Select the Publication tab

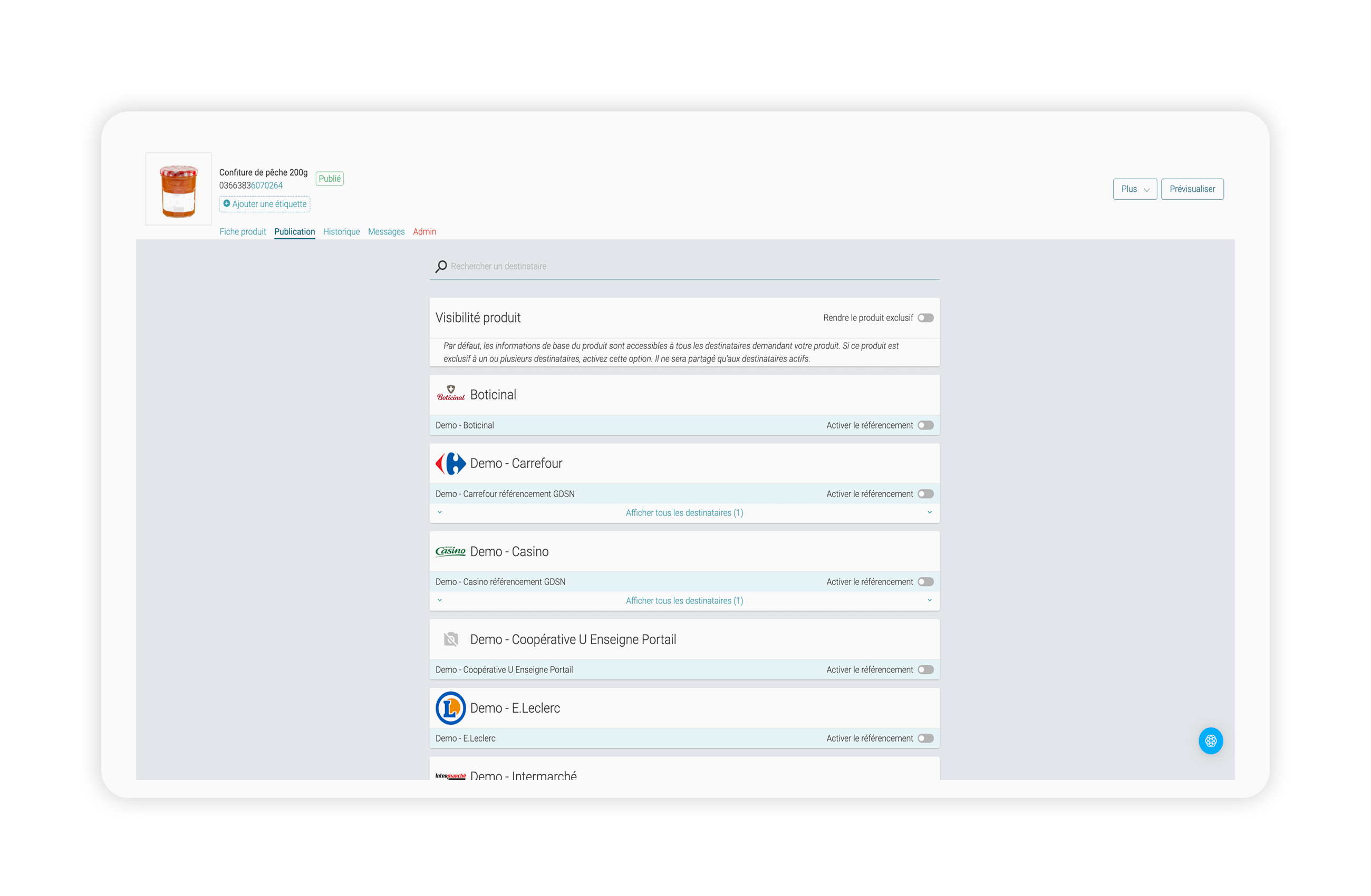pos(294,231)
